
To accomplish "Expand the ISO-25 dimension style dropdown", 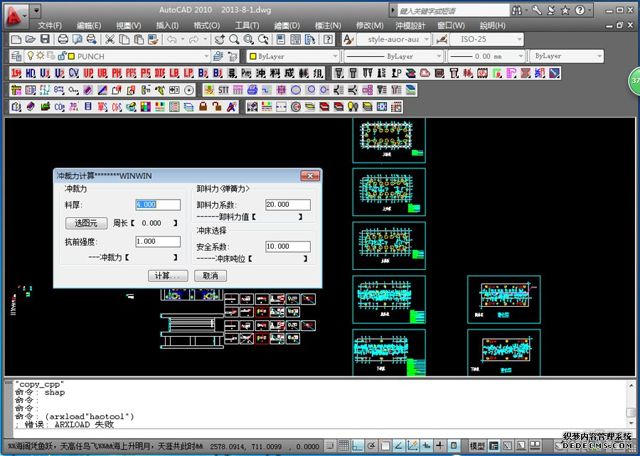I will [520, 40].
